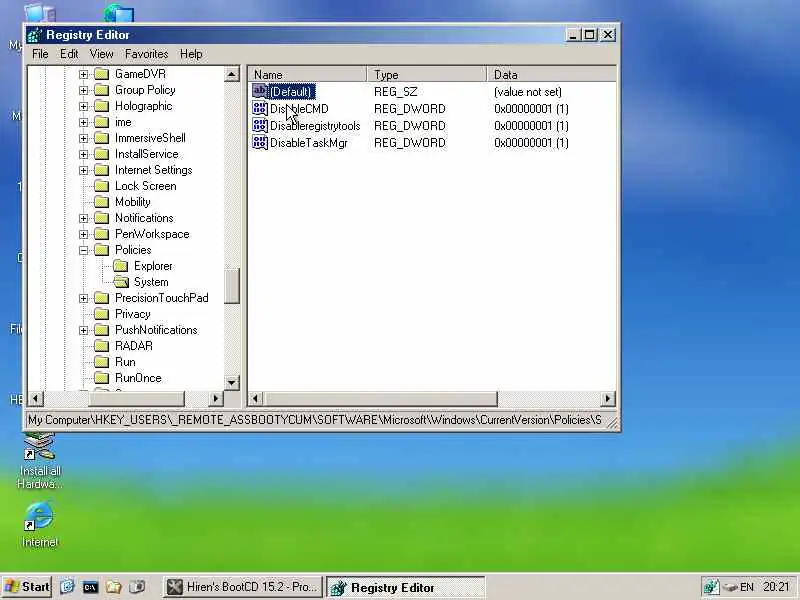Click the (Default) string value icon
Screen dimensions: 800x600
(260, 91)
